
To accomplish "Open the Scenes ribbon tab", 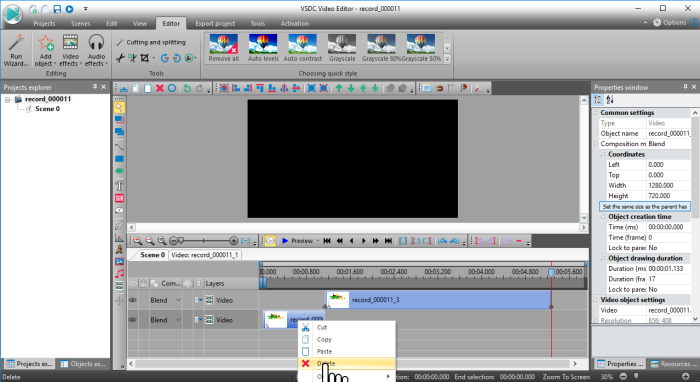I will tap(80, 24).
